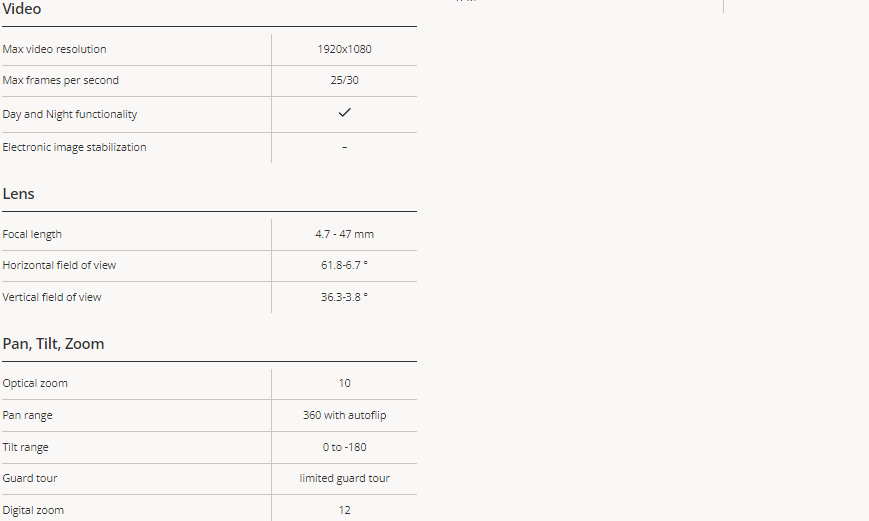Screen dimensions: 869x521
Task: Click the 1920x1080 resolution value
Action: 344,49
